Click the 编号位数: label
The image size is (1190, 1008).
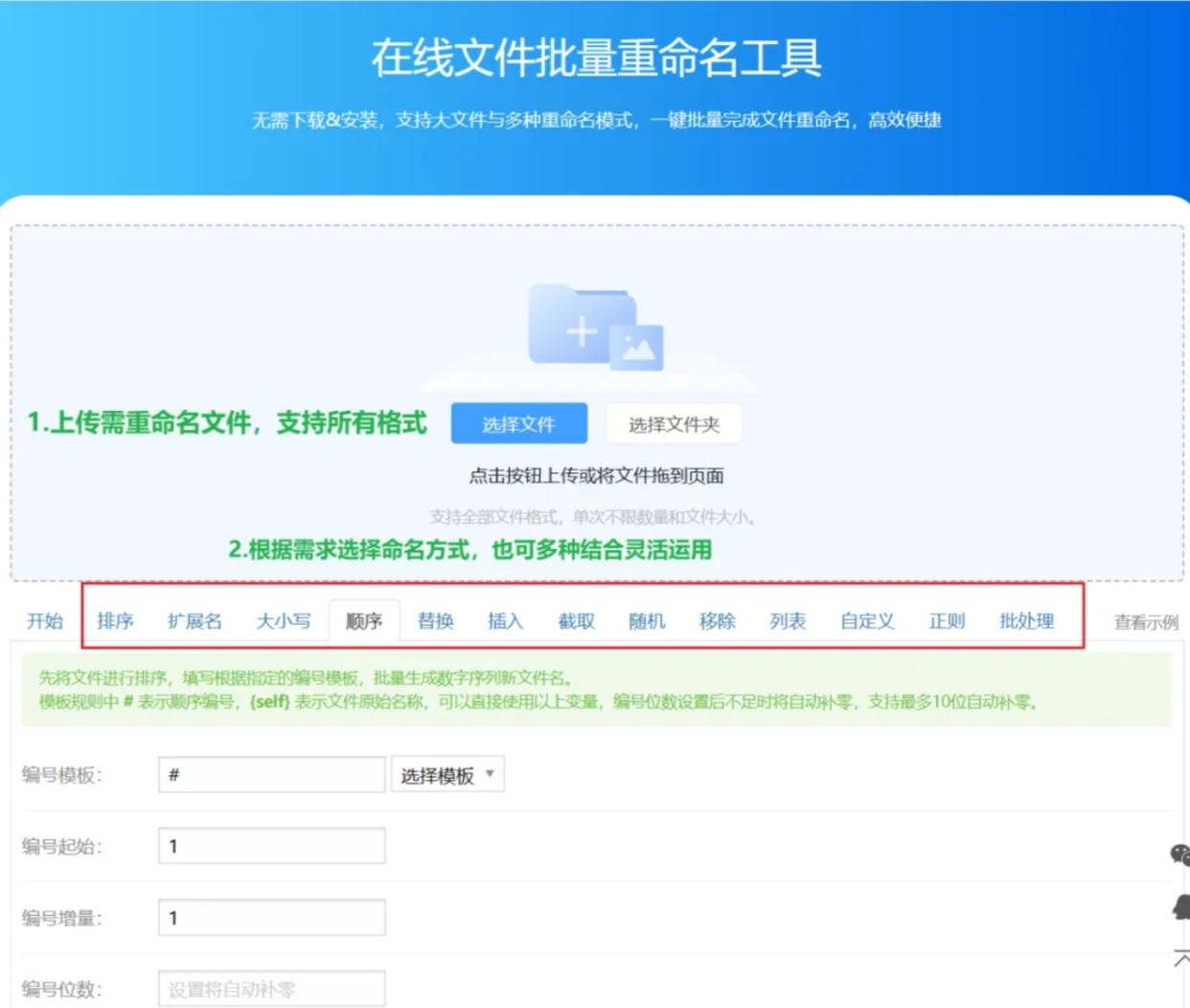click(x=61, y=989)
